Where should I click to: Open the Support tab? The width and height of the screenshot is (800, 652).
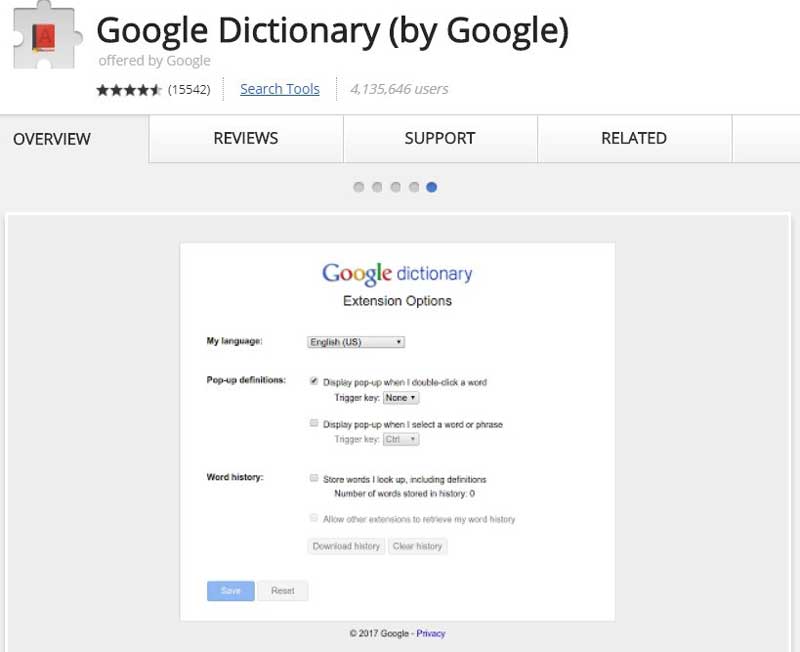point(440,138)
